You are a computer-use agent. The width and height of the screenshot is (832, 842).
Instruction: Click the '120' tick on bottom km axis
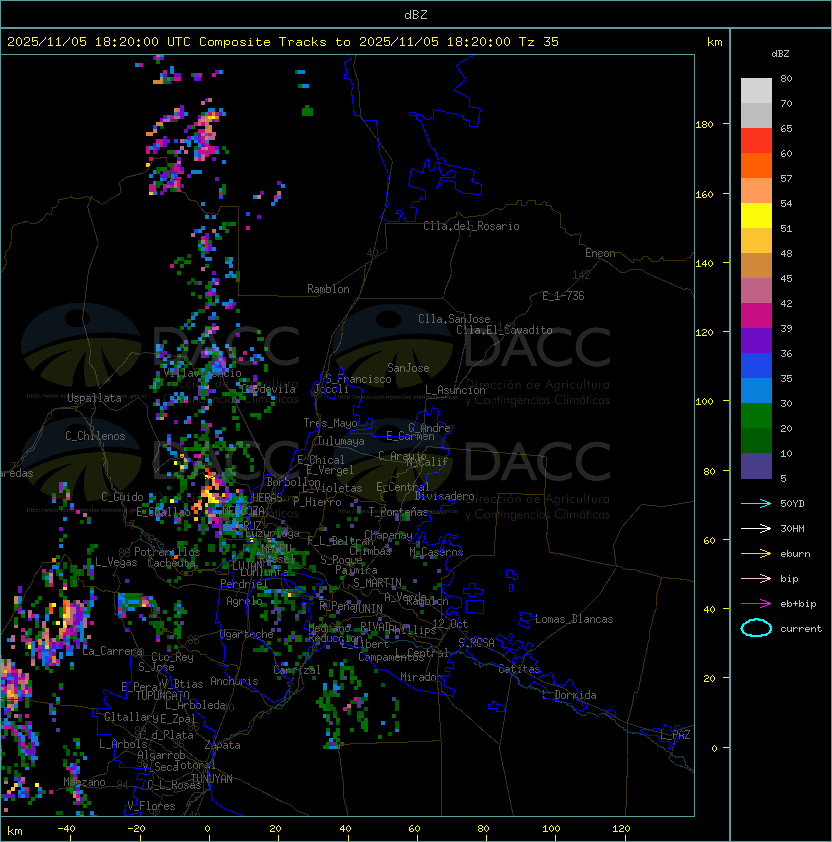coord(621,829)
